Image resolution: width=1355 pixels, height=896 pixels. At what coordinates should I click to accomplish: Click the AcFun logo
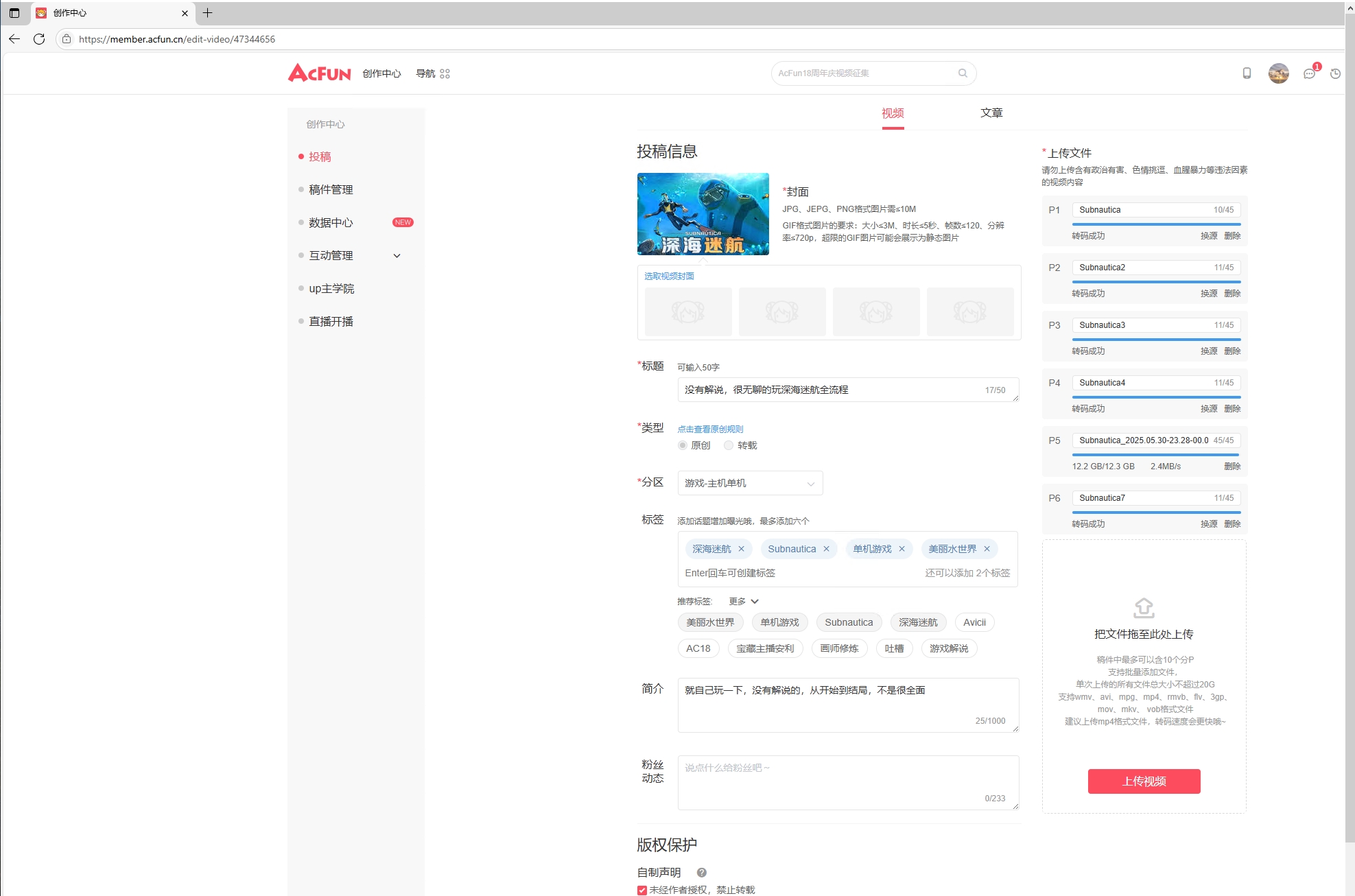[x=319, y=73]
